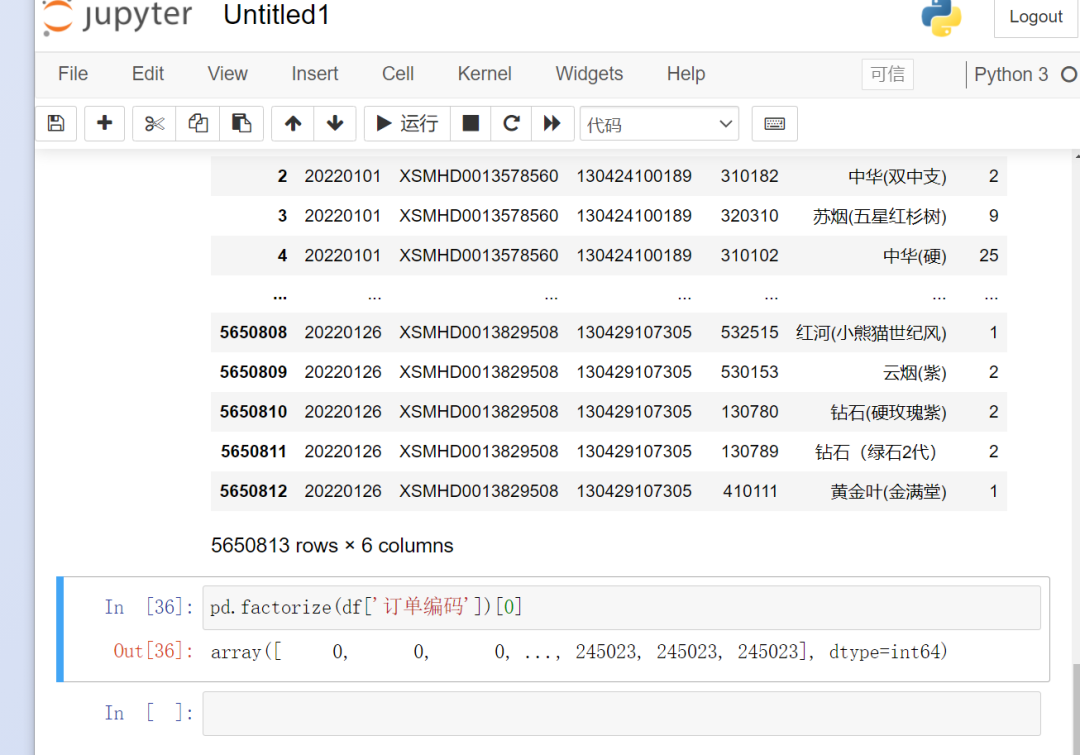Click the notebook title Untitled1 to rename
This screenshot has width=1080, height=755.
click(x=276, y=16)
